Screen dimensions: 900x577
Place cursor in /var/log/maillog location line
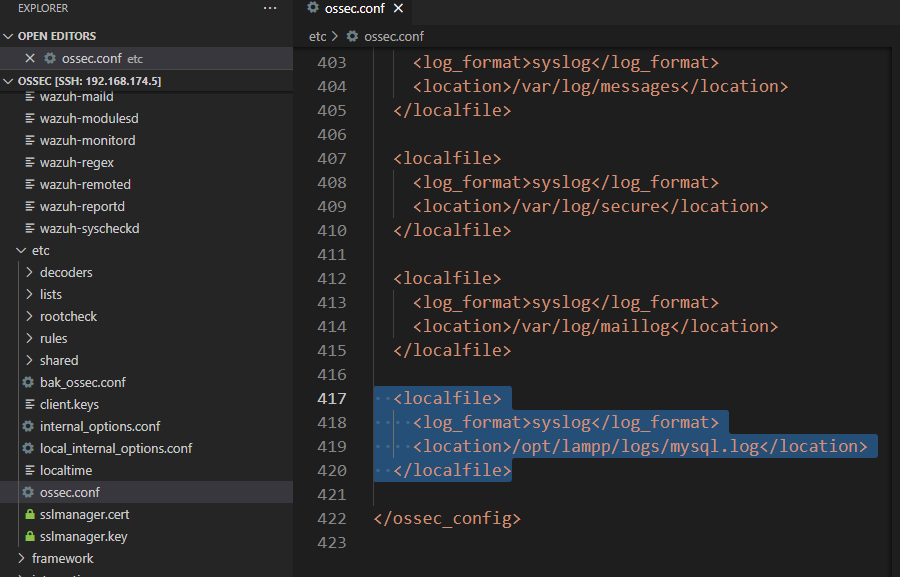pos(595,327)
